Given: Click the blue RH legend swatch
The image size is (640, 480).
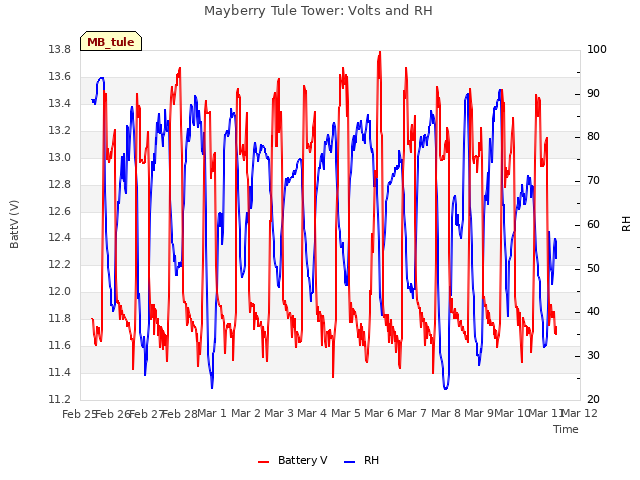Looking at the screenshot, I should click(350, 462).
